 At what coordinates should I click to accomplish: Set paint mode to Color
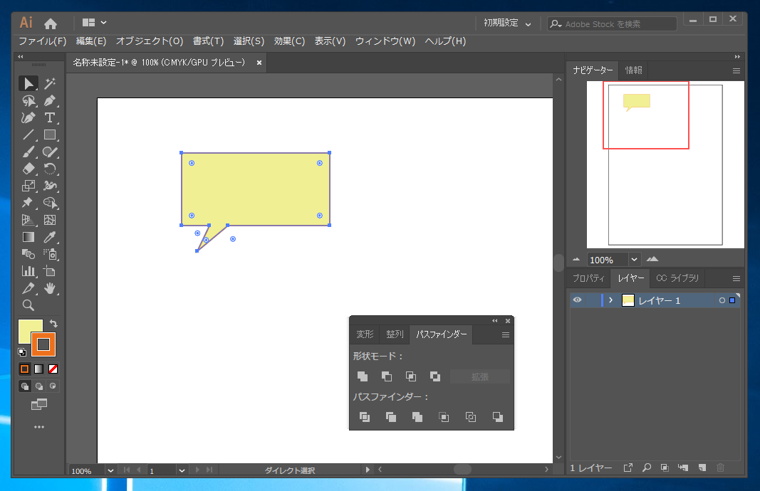[x=24, y=369]
